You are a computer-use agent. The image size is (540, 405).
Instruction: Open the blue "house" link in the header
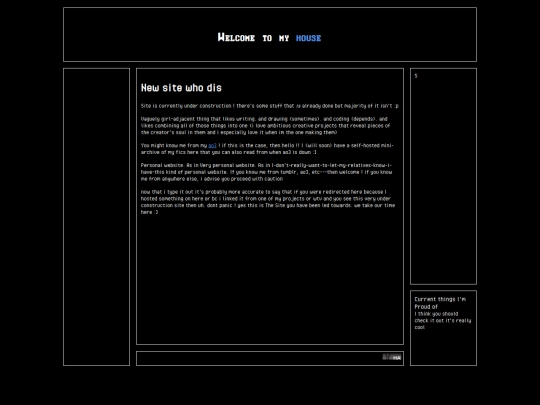(308, 38)
